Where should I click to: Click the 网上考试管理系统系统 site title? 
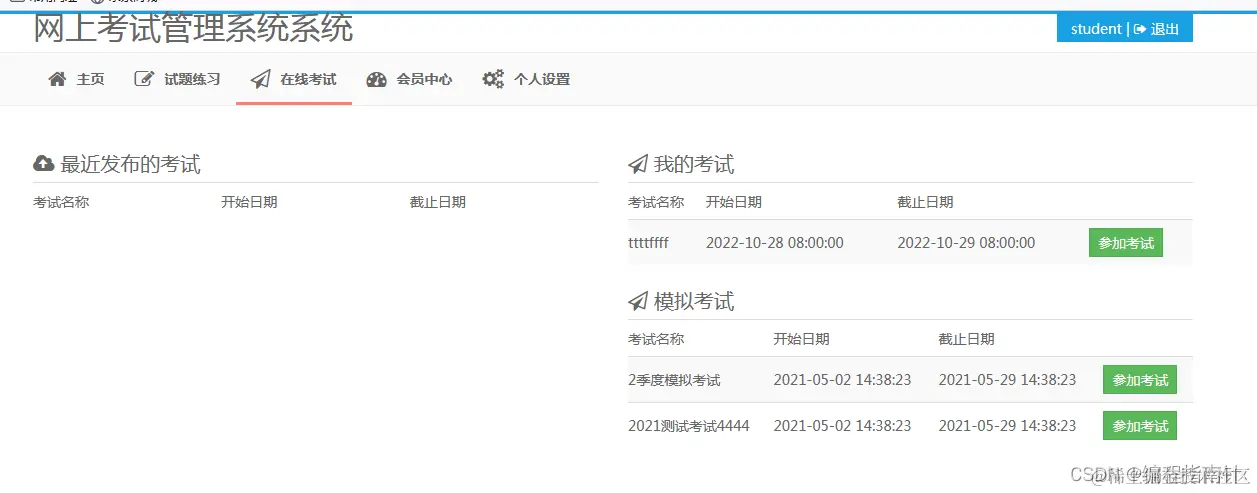(x=193, y=29)
